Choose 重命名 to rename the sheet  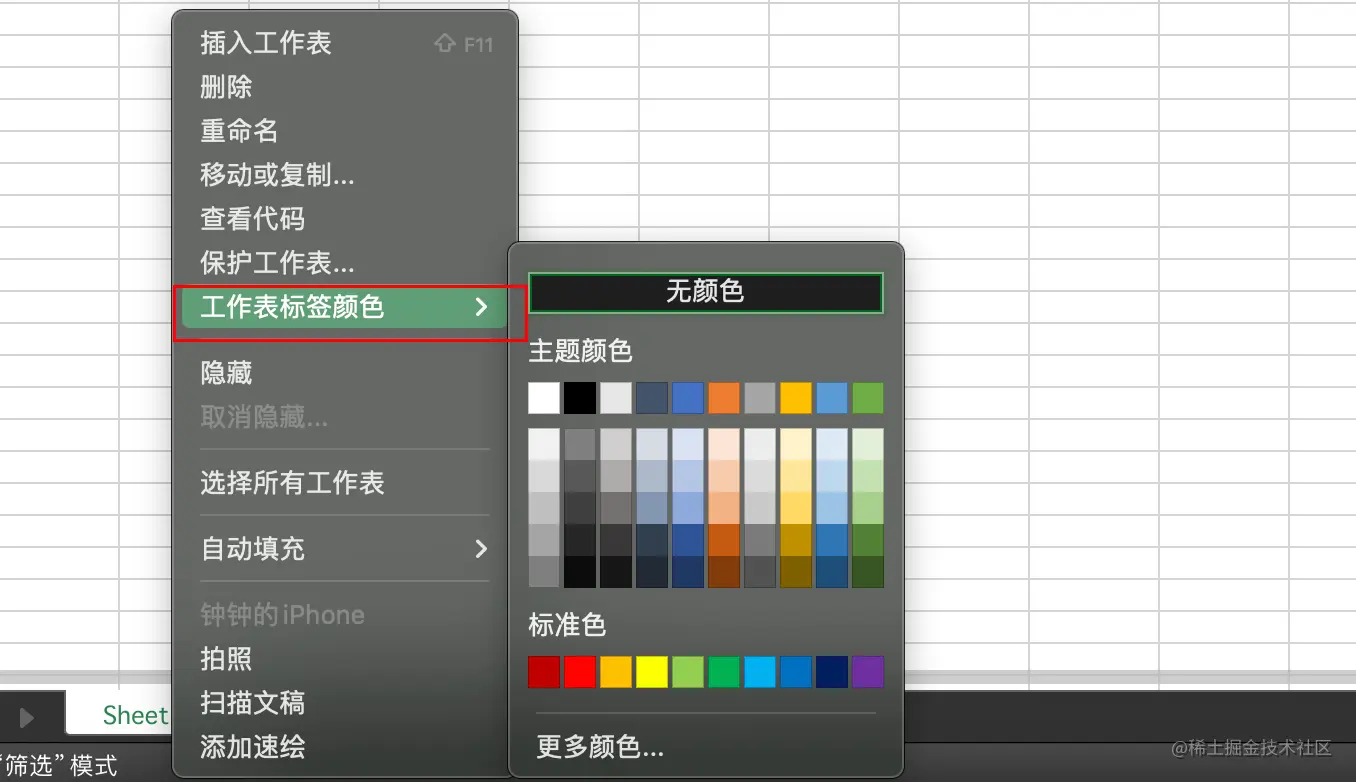coord(345,131)
